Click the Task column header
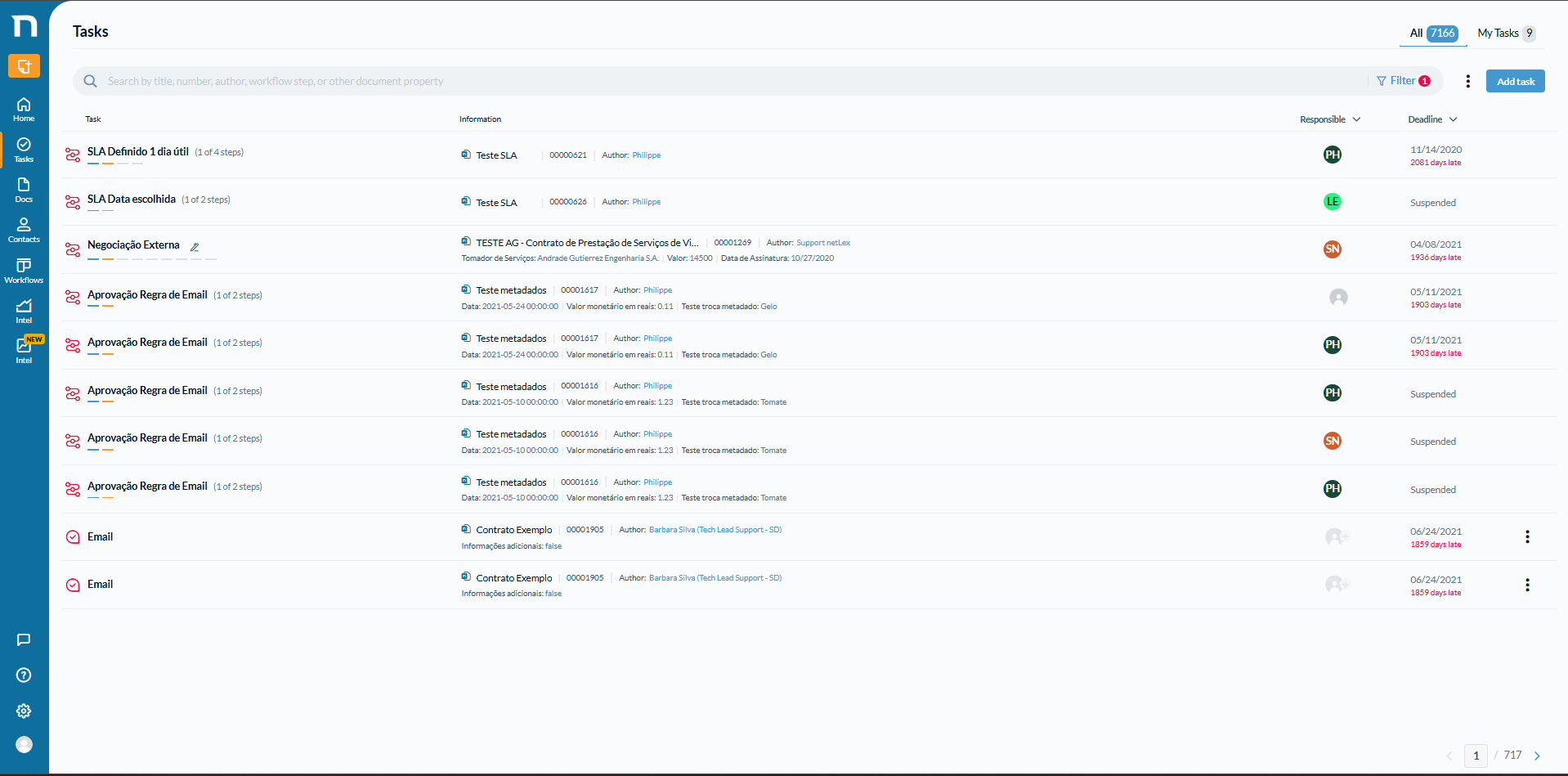The image size is (1568, 776). (93, 119)
